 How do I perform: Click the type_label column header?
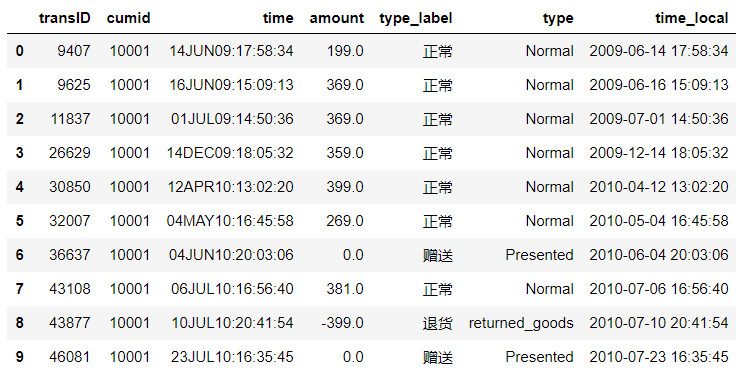click(416, 19)
